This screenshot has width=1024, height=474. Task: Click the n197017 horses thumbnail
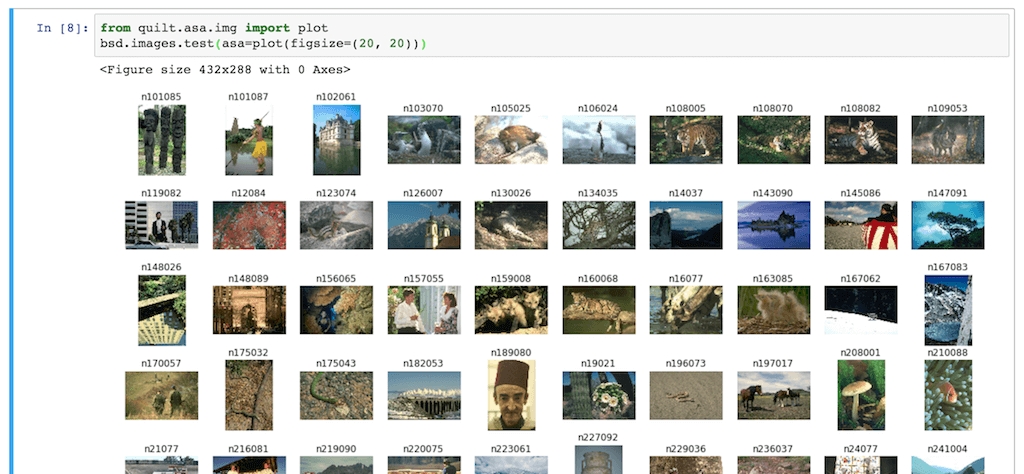[x=773, y=395]
